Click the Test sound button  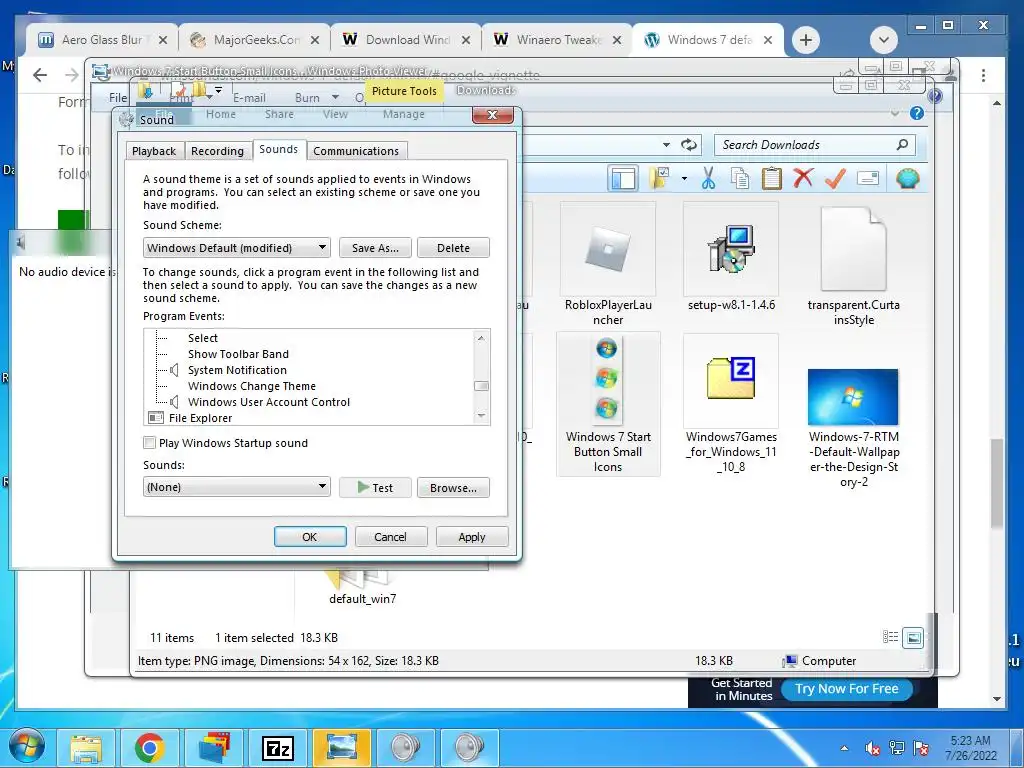375,488
